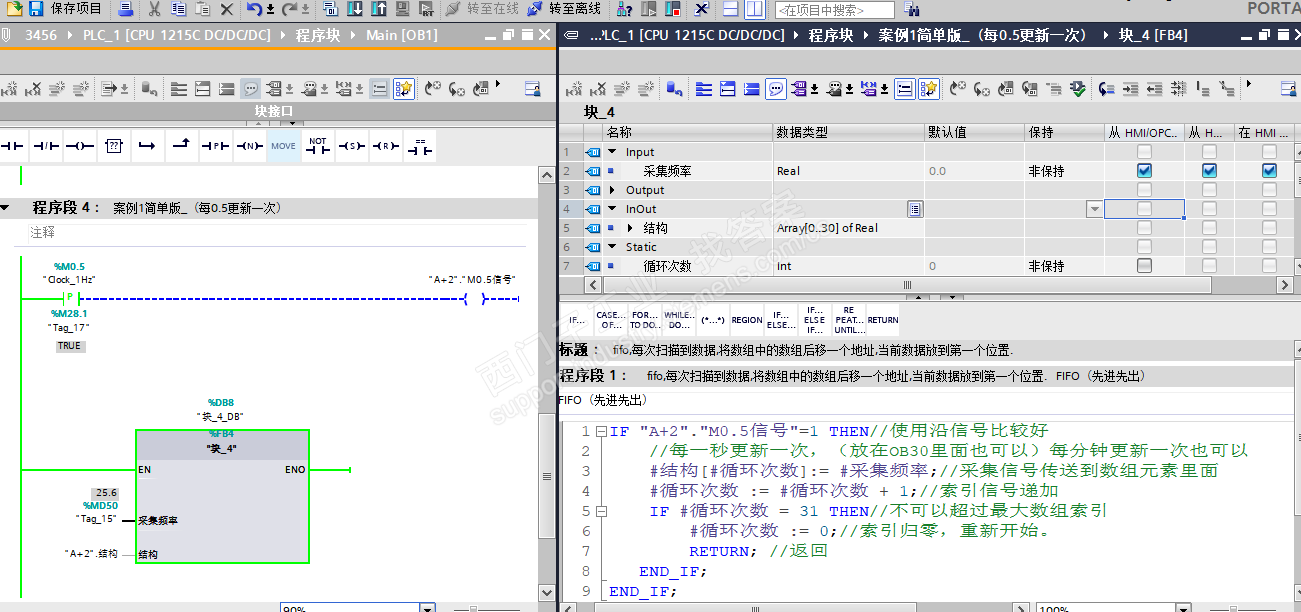Open data type picker on InOut row
1301x612 pixels.
click(x=914, y=209)
